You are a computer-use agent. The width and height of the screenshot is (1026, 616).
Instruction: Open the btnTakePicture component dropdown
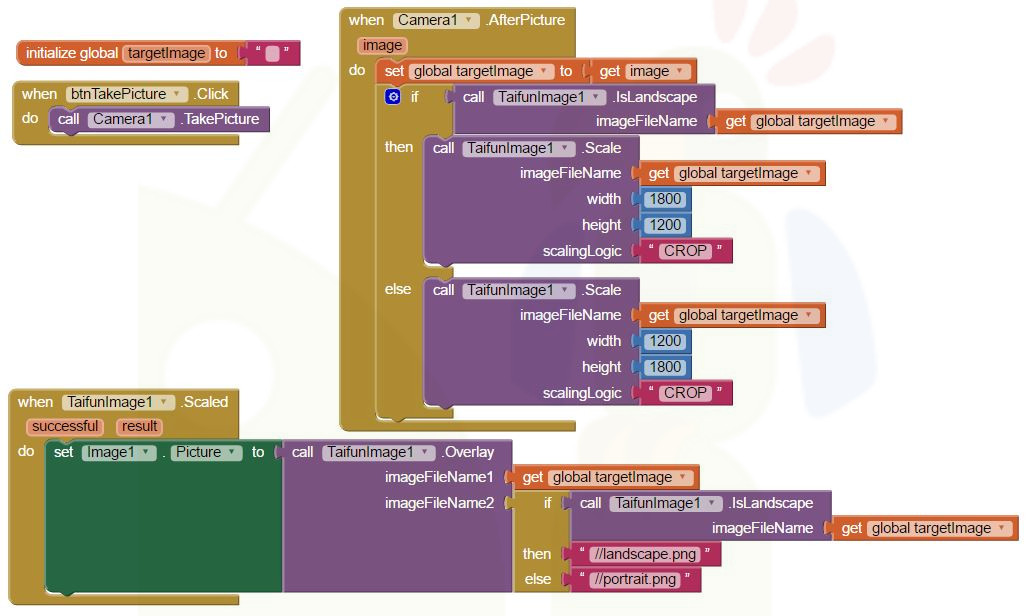pyautogui.click(x=179, y=94)
